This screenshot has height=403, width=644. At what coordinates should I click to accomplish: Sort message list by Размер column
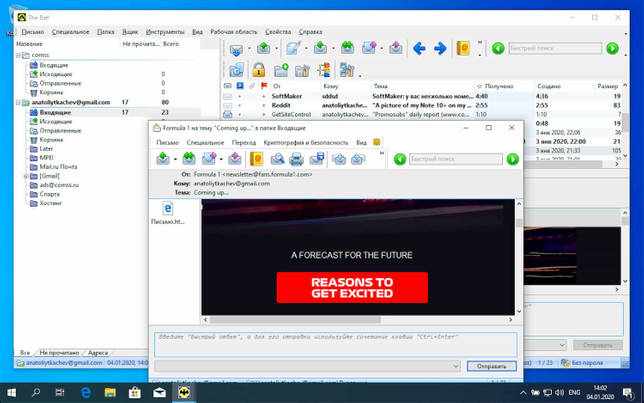click(x=607, y=86)
